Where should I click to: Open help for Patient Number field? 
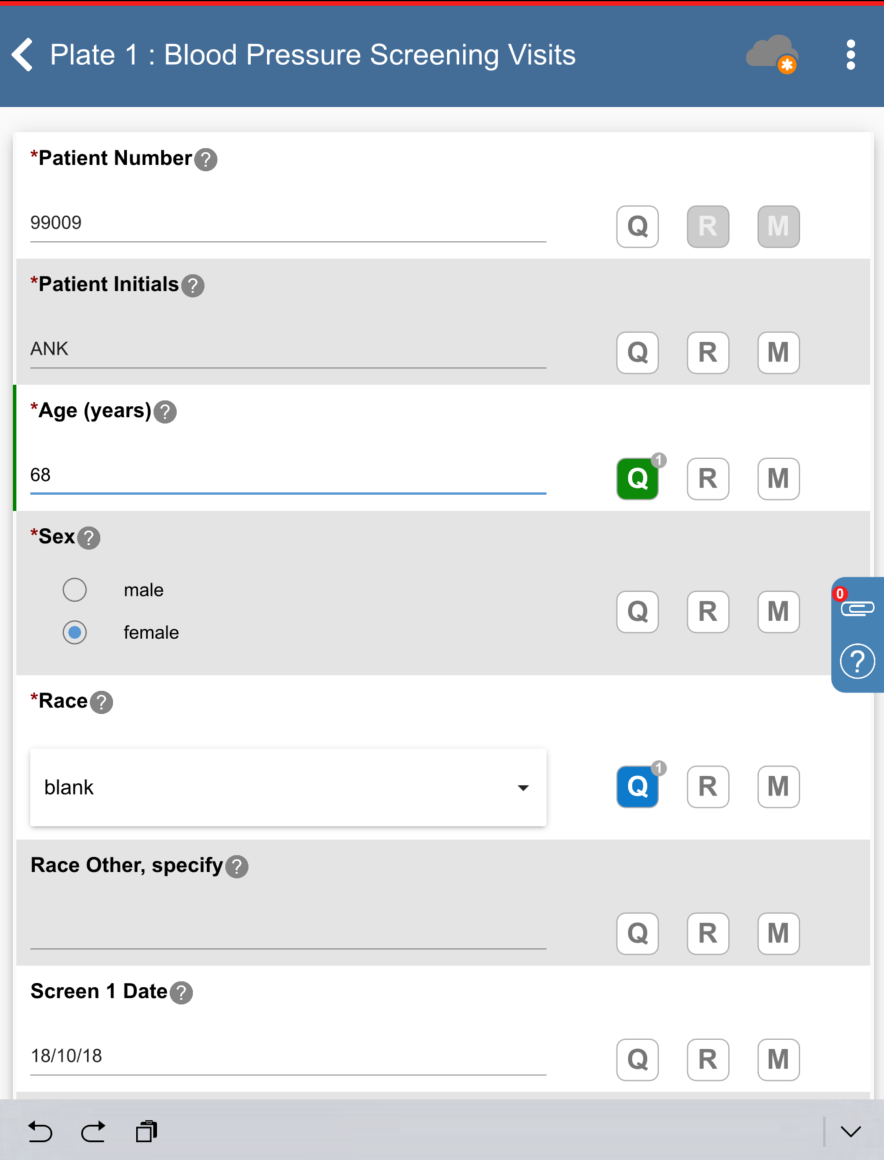tap(206, 159)
